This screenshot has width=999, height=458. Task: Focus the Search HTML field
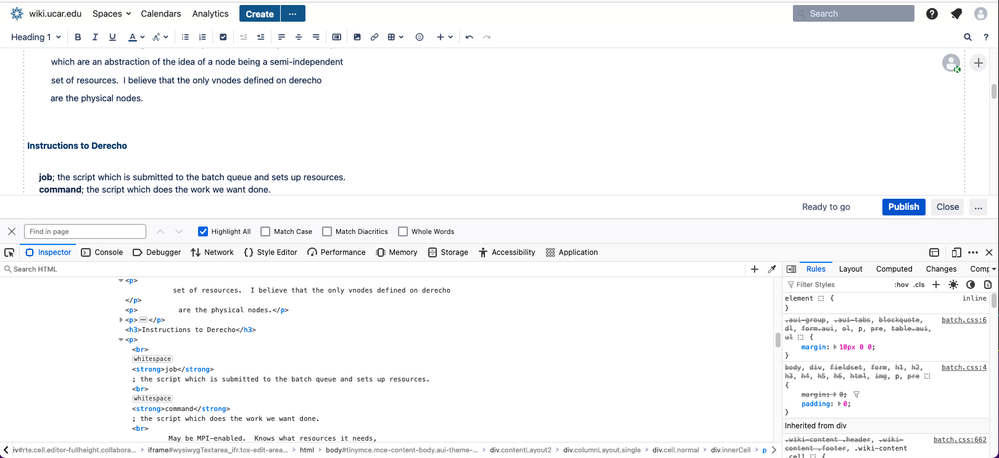point(376,269)
